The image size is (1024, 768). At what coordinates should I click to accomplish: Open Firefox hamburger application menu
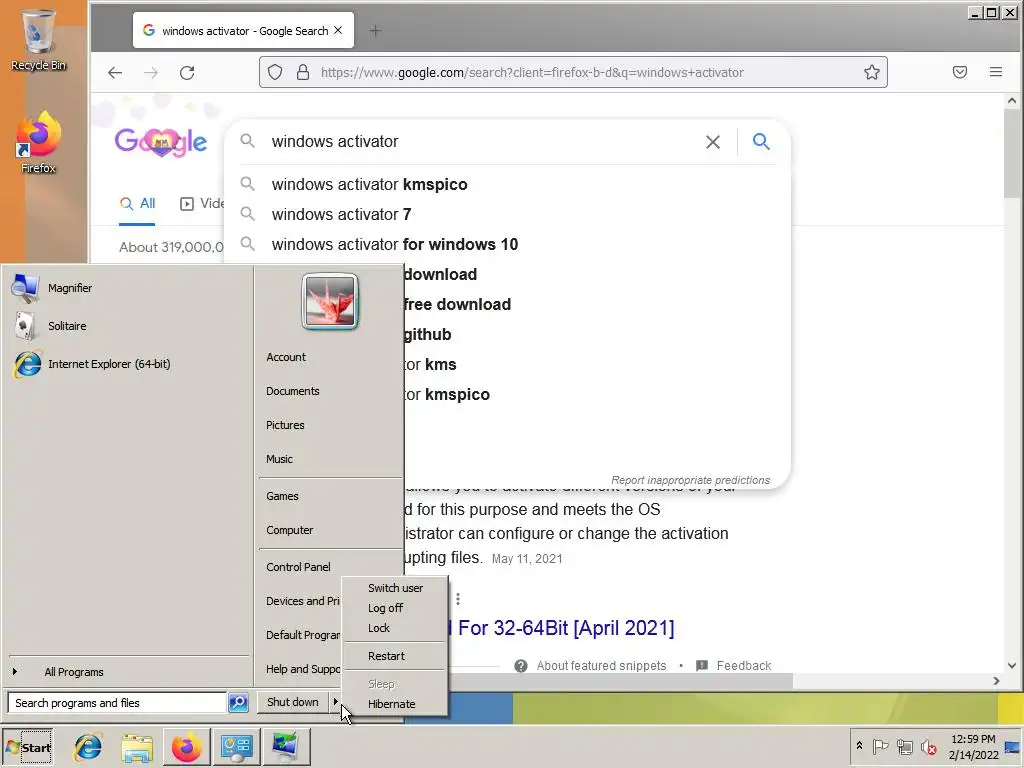pyautogui.click(x=996, y=72)
